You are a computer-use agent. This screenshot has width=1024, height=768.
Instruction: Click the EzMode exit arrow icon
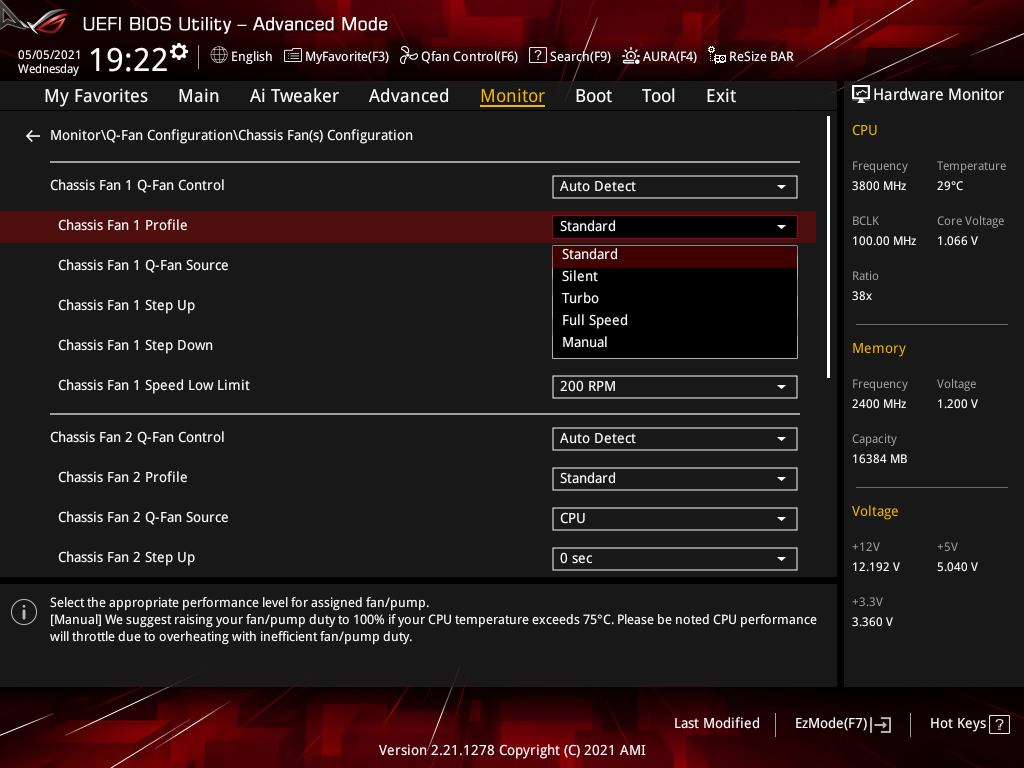[881, 724]
